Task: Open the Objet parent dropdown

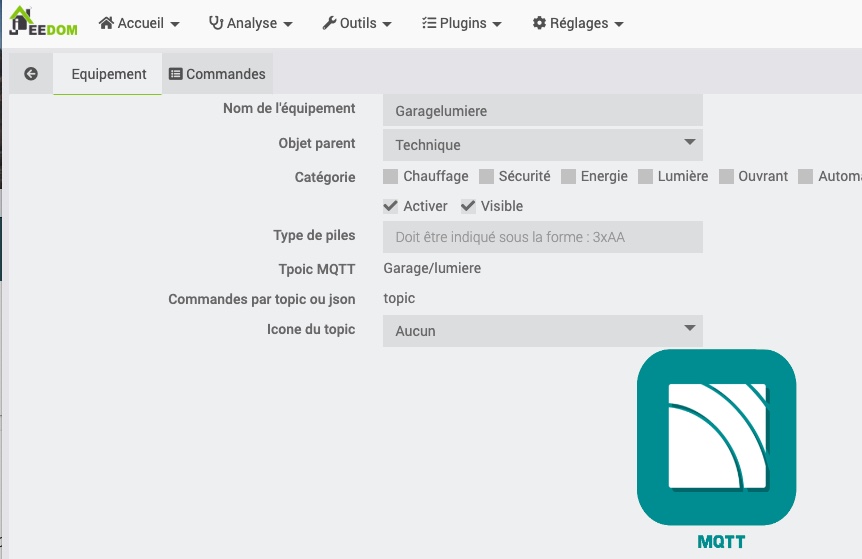Action: [543, 145]
